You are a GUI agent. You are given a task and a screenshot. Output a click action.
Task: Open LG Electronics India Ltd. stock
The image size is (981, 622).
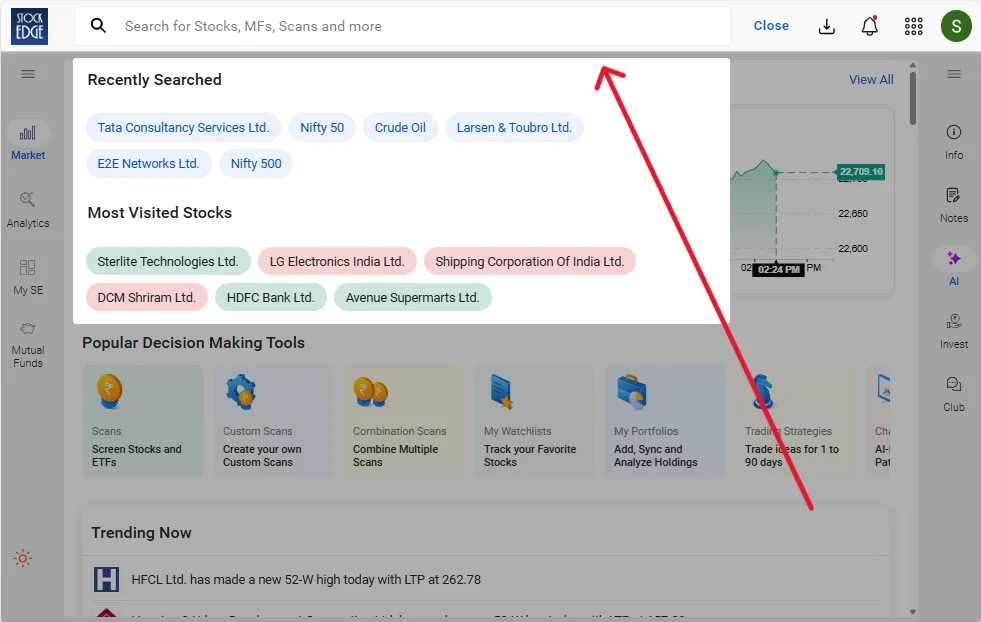coord(337,262)
